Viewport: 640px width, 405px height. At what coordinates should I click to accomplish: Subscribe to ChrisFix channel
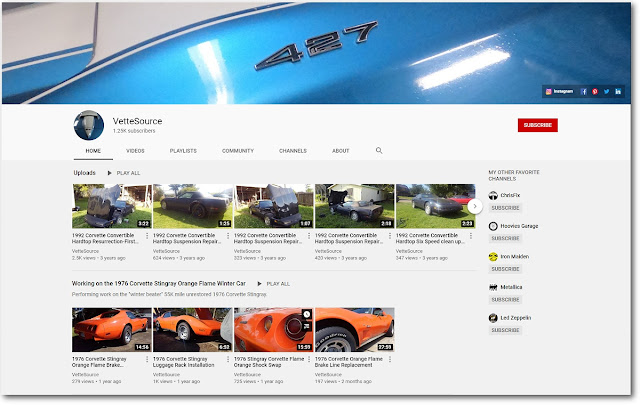(505, 208)
